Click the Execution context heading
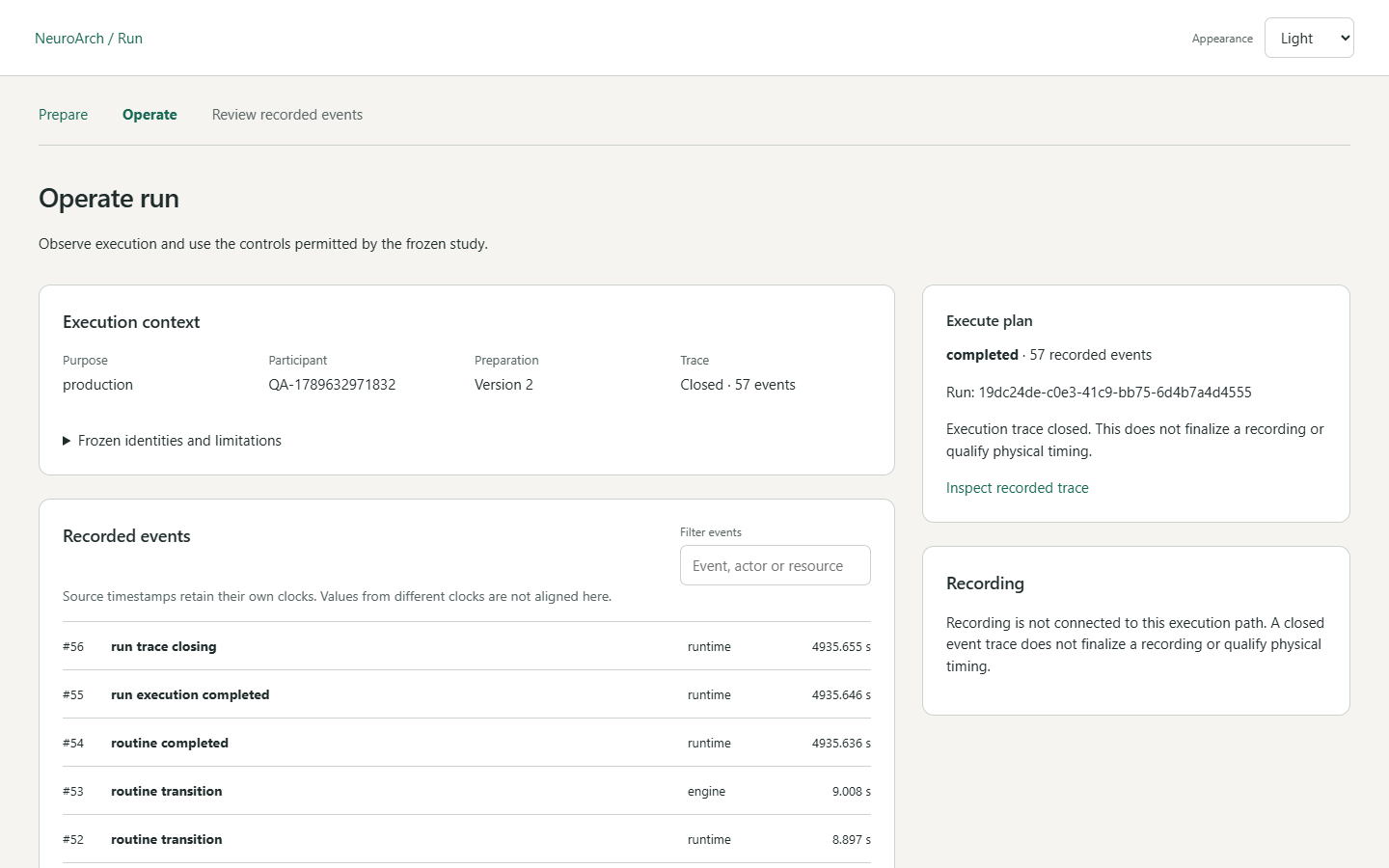This screenshot has width=1389, height=868. coord(131,322)
